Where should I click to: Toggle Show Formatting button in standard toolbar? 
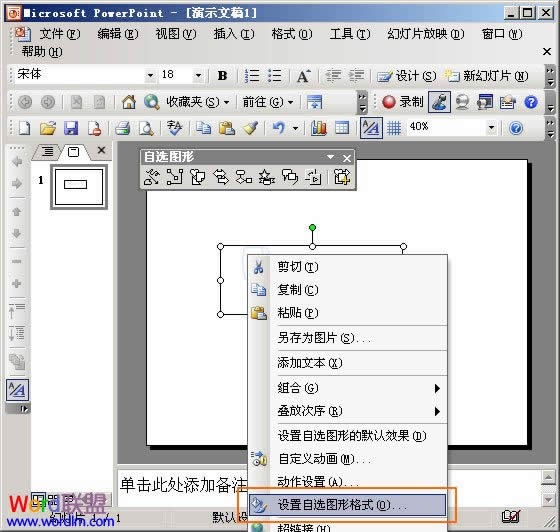coord(371,128)
